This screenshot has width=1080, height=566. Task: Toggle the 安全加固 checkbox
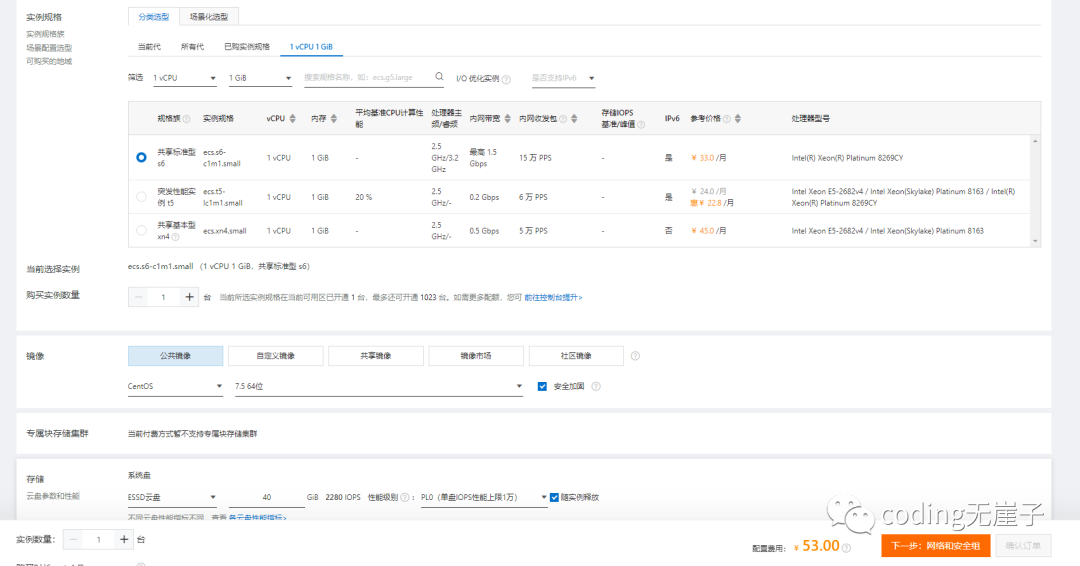(542, 386)
